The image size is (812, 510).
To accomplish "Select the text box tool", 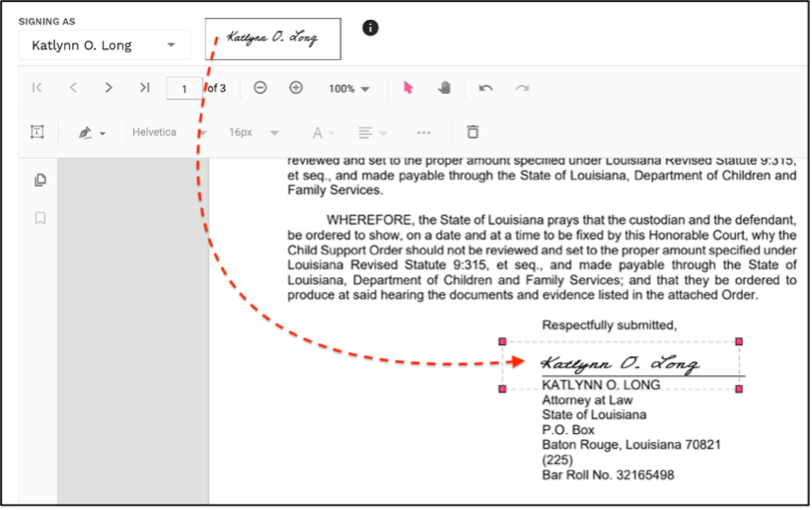I will click(37, 132).
